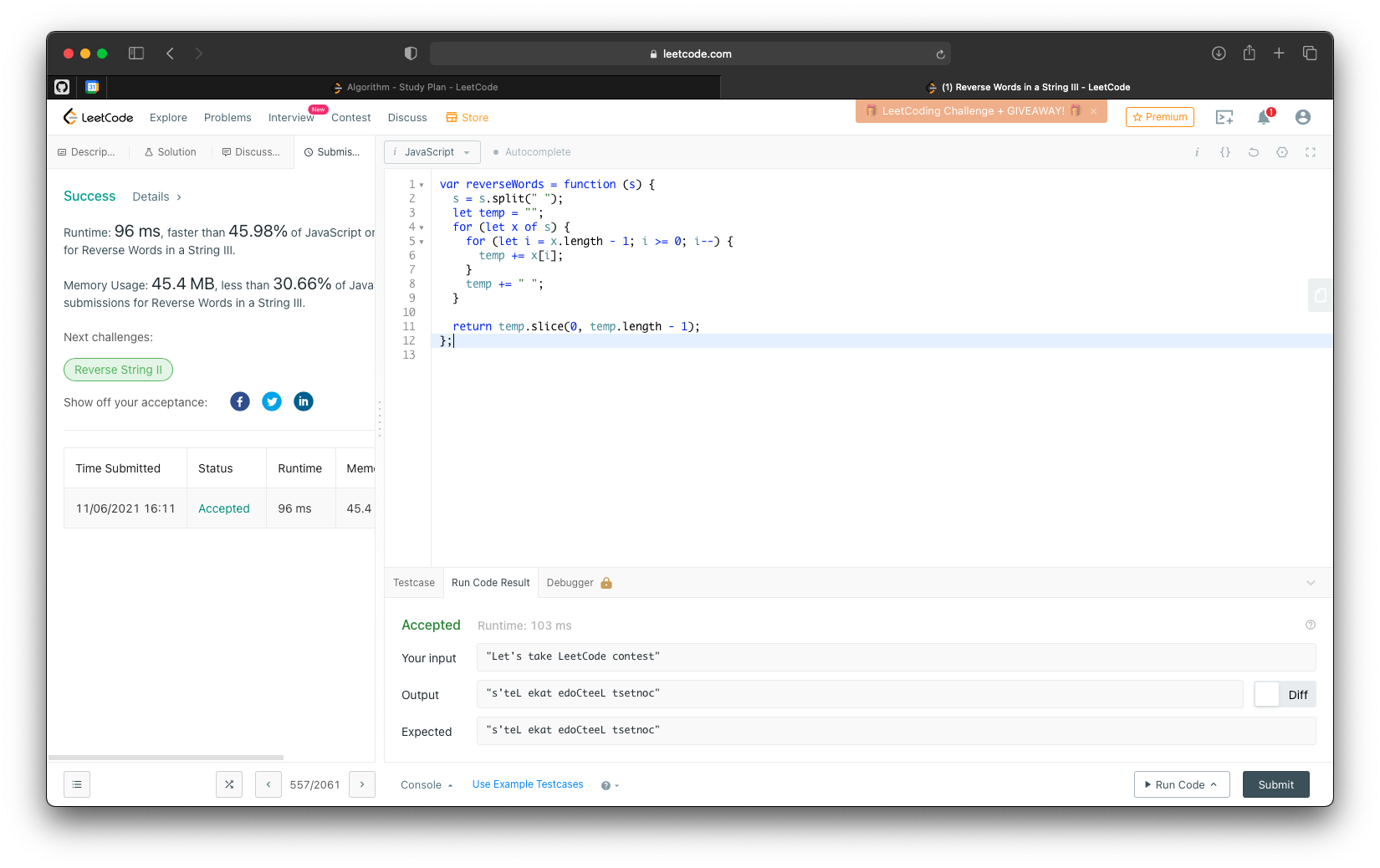Click the Submit button
This screenshot has height=868, width=1380.
point(1276,784)
